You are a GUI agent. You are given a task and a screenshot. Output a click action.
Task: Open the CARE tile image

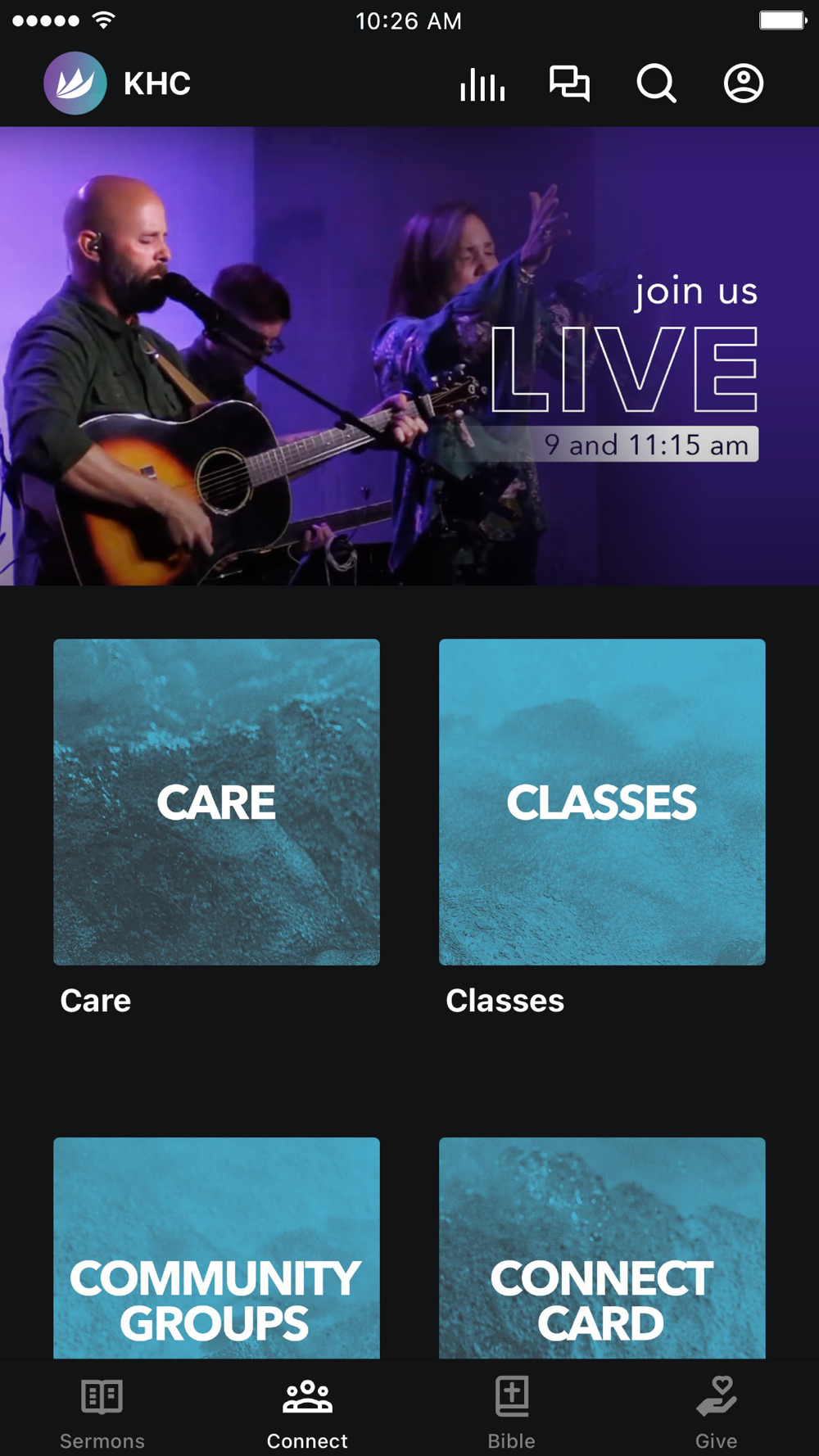[x=217, y=802]
